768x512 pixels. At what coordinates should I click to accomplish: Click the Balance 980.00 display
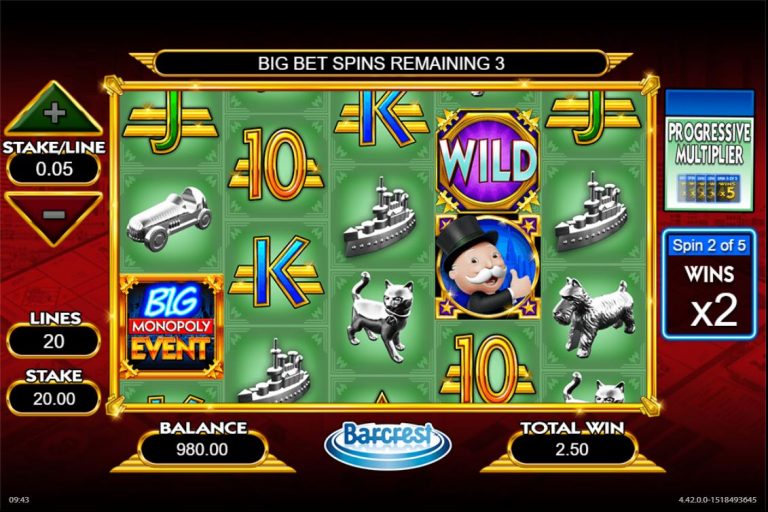click(x=202, y=449)
